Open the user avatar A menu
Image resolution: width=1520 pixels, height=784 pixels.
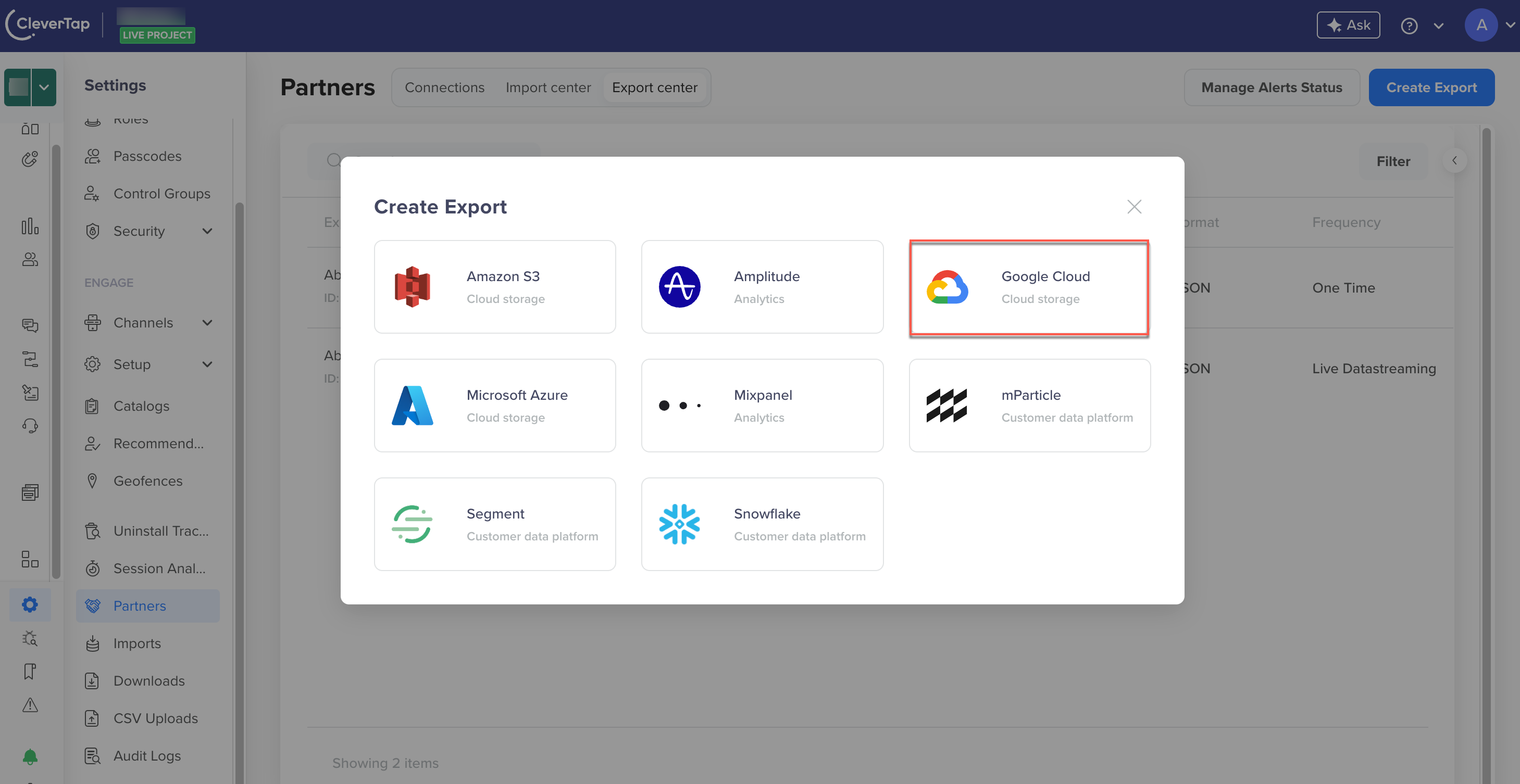pyautogui.click(x=1480, y=25)
